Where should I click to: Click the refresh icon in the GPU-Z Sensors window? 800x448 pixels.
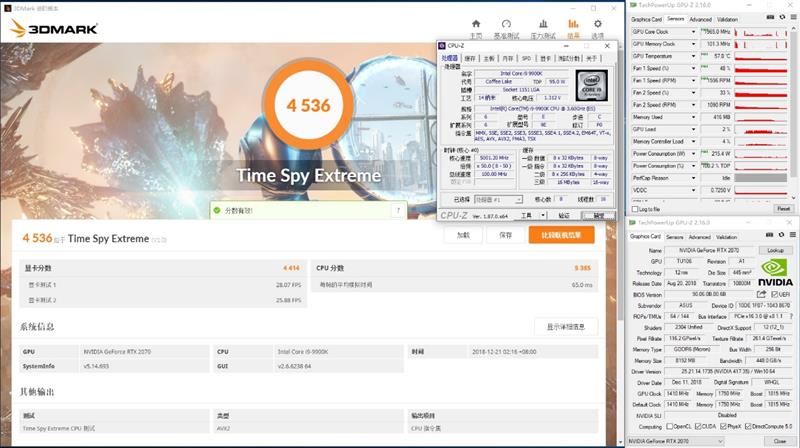click(x=782, y=18)
